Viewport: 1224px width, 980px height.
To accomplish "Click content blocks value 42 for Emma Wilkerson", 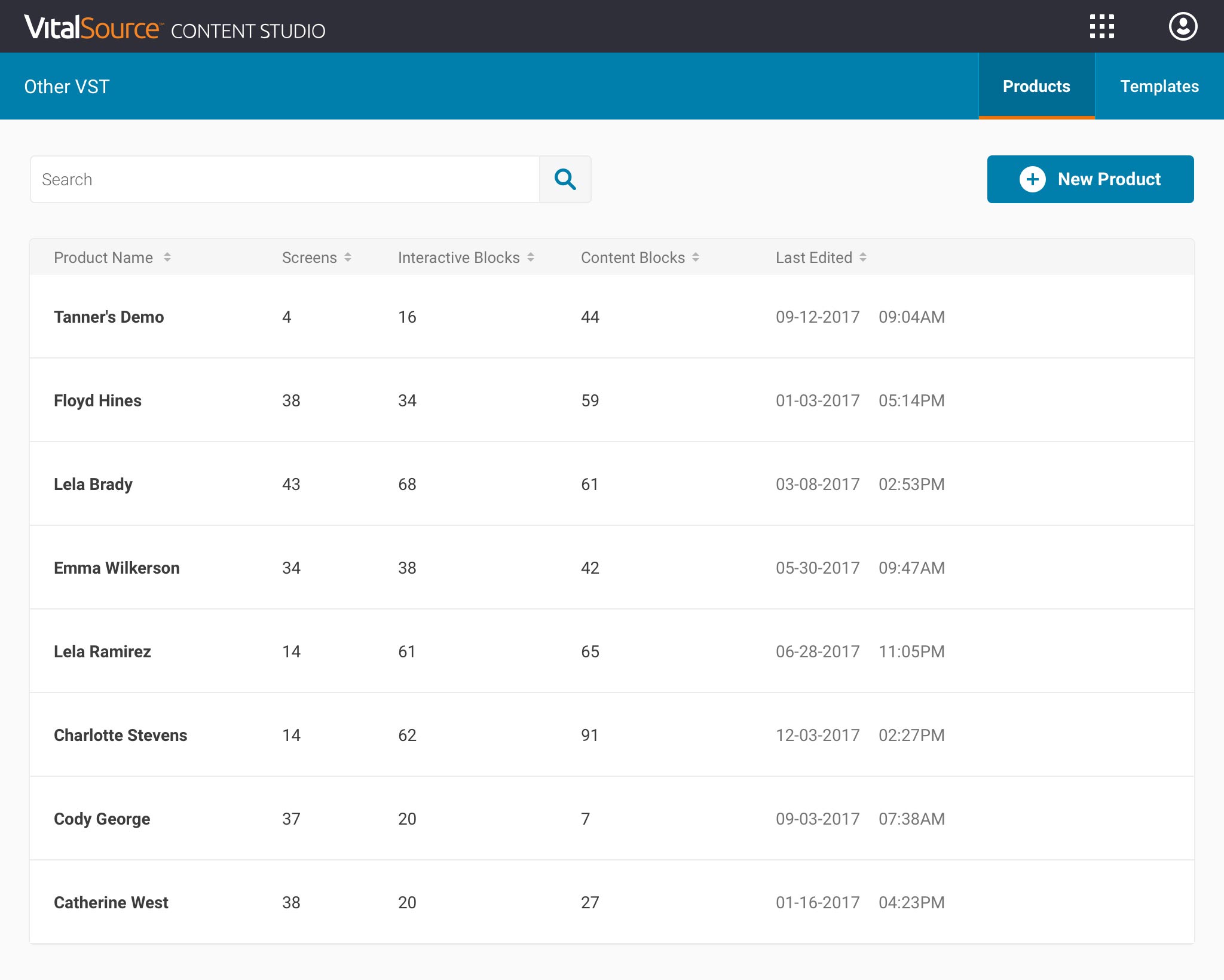I will click(x=590, y=568).
